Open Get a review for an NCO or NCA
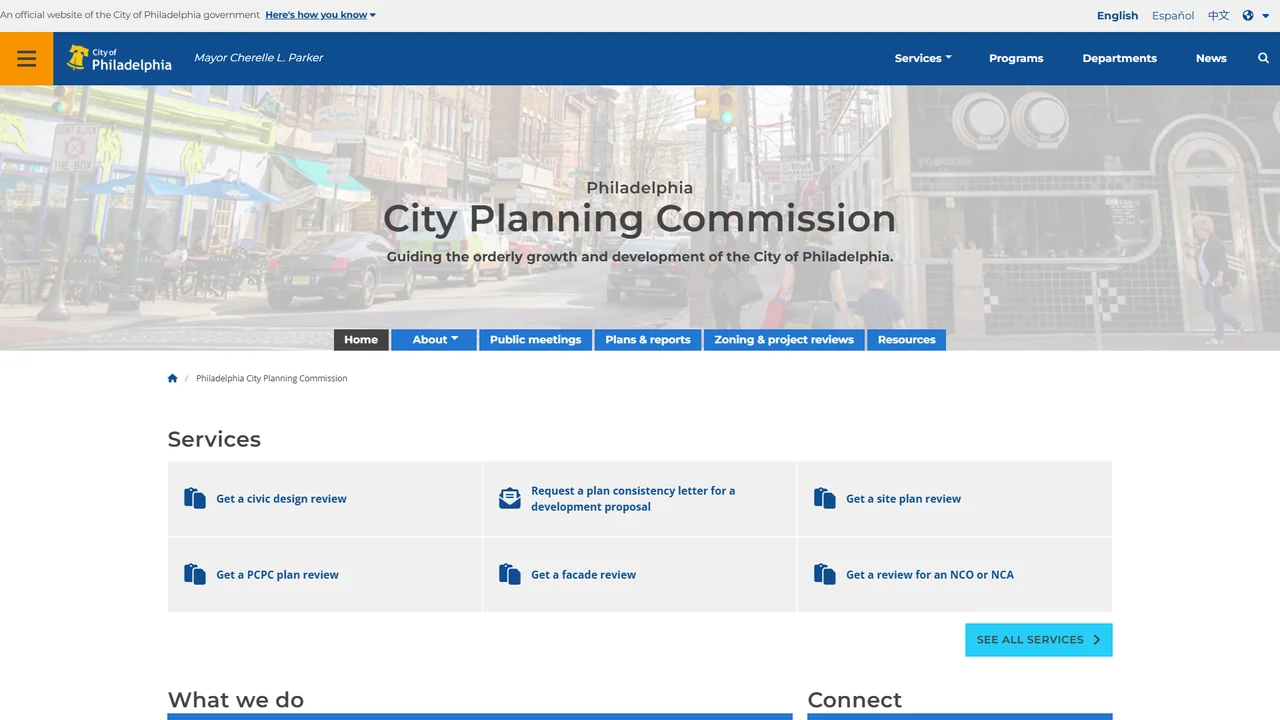This screenshot has width=1280, height=720. point(930,575)
